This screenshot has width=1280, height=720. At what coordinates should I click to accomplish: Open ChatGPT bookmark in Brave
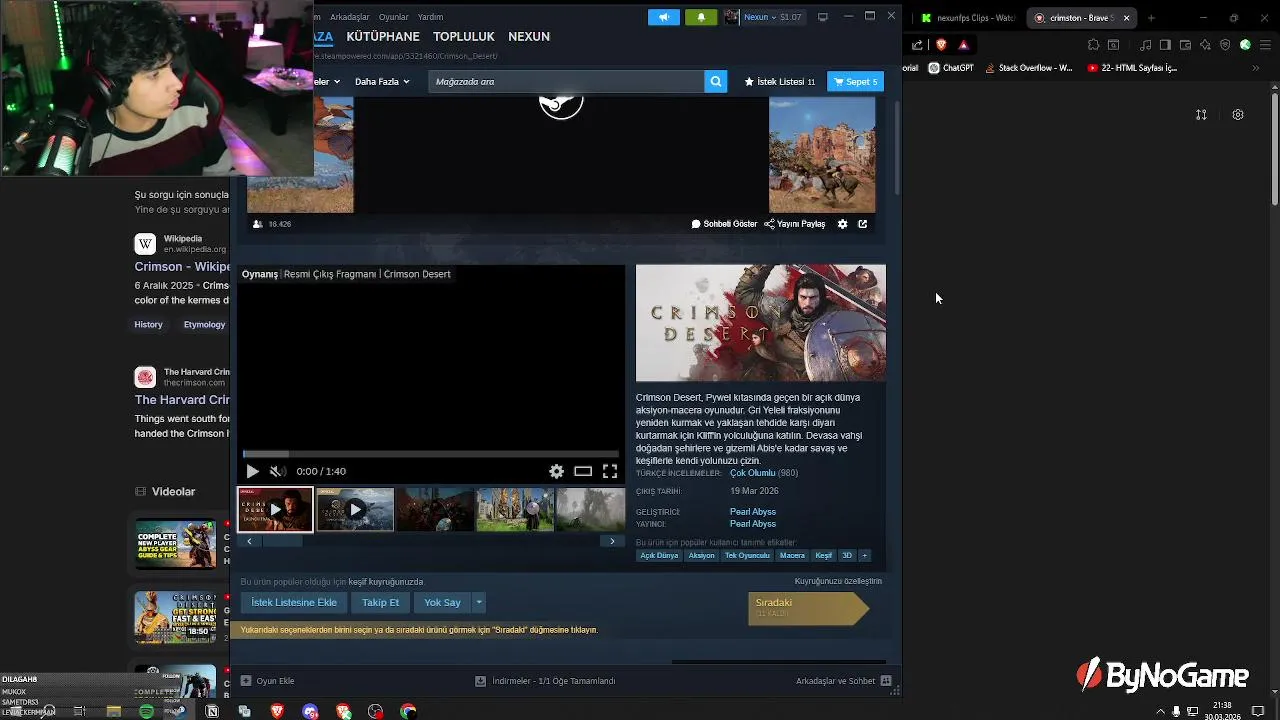tap(951, 68)
